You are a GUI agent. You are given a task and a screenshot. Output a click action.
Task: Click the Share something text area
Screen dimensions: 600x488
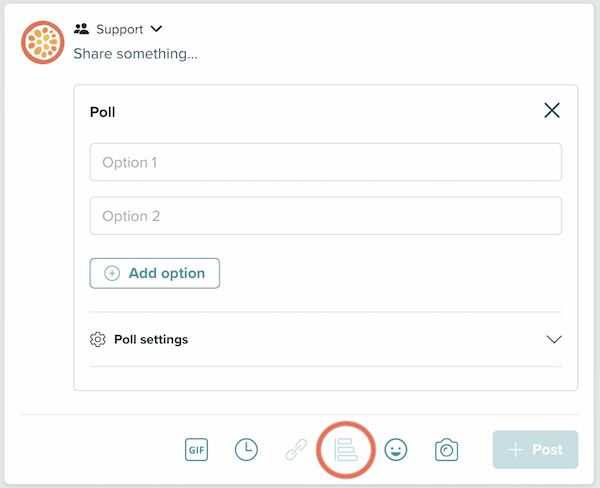point(136,53)
